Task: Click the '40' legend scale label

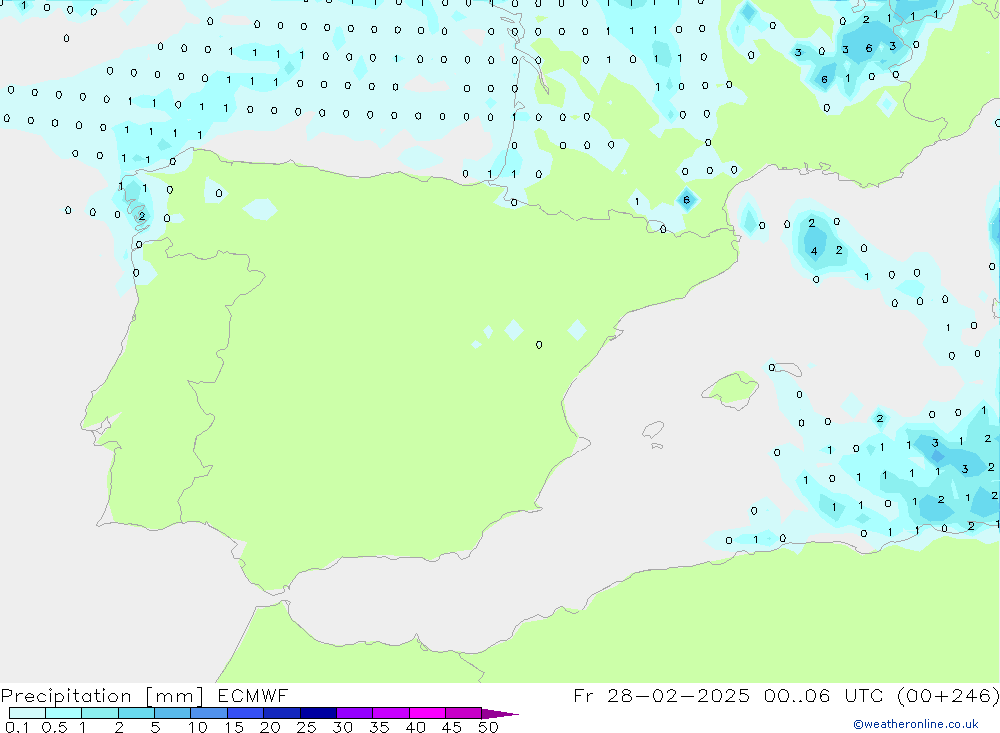Action: coord(416,727)
